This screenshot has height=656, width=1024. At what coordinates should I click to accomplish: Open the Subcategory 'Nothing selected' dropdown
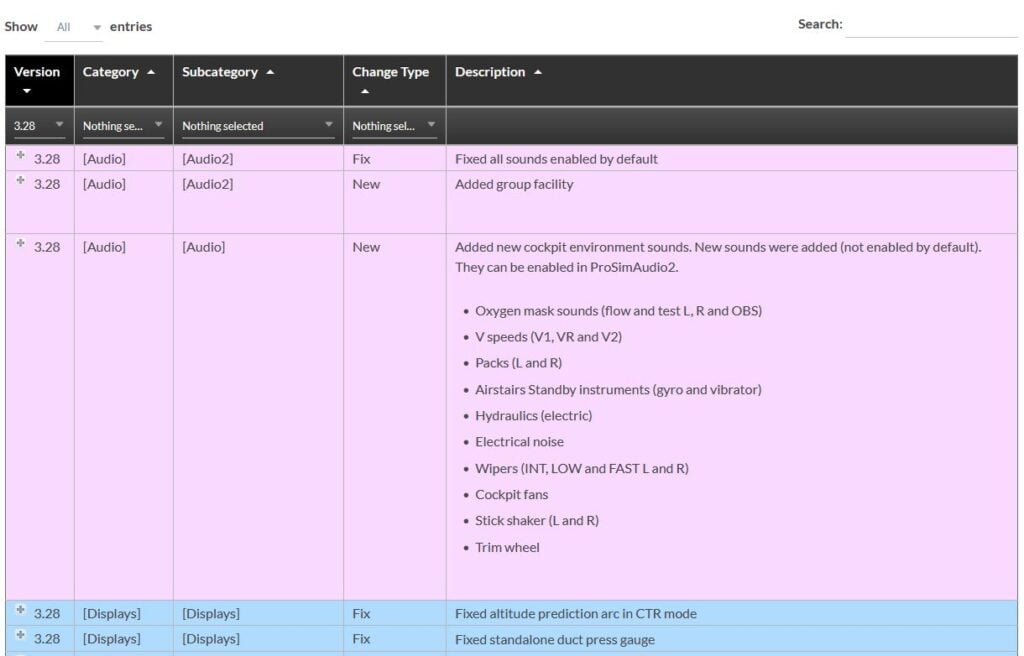258,125
